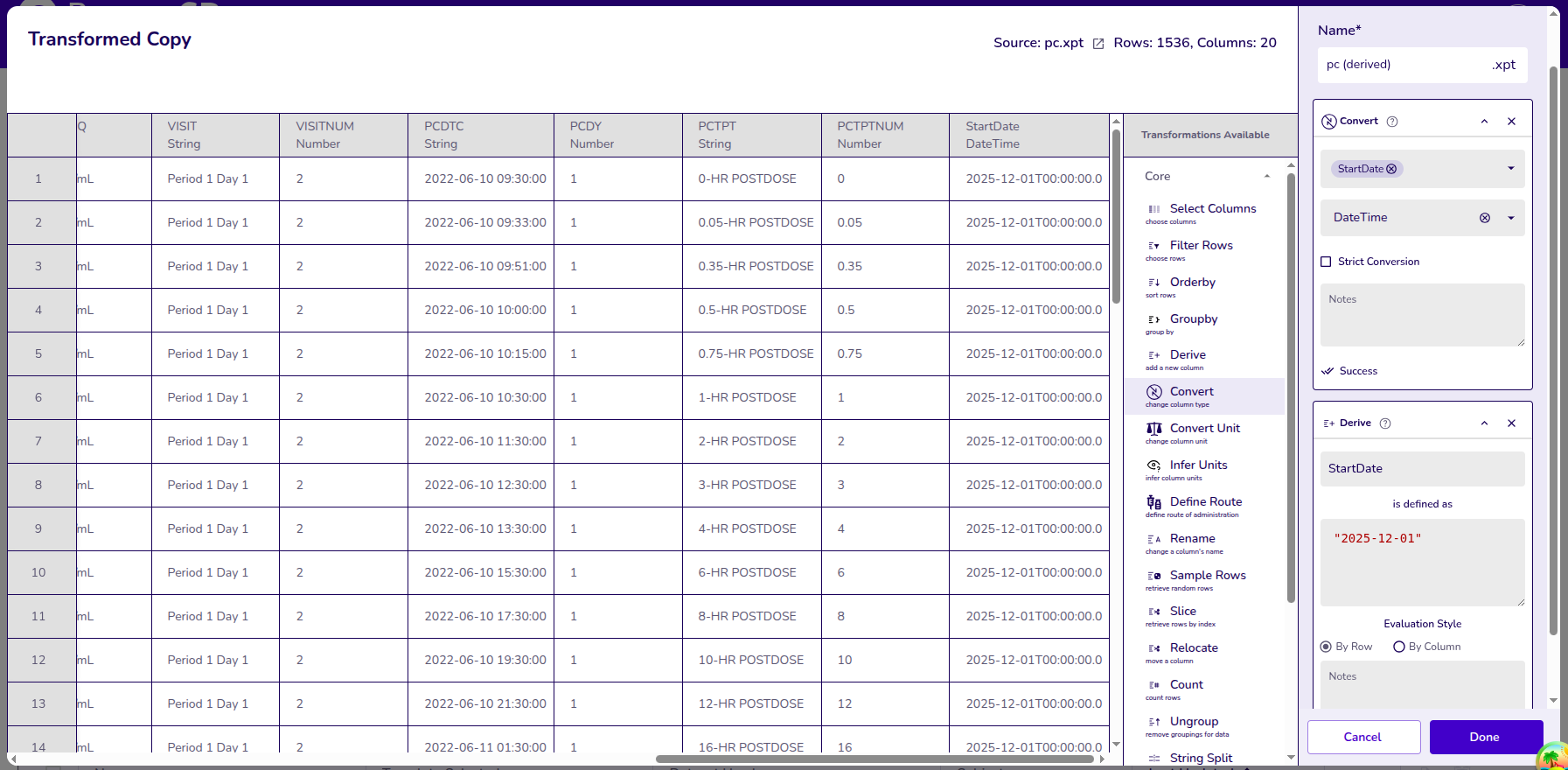Close the Derive transformation panel
Viewport: 1568px width, 770px height.
tap(1511, 423)
